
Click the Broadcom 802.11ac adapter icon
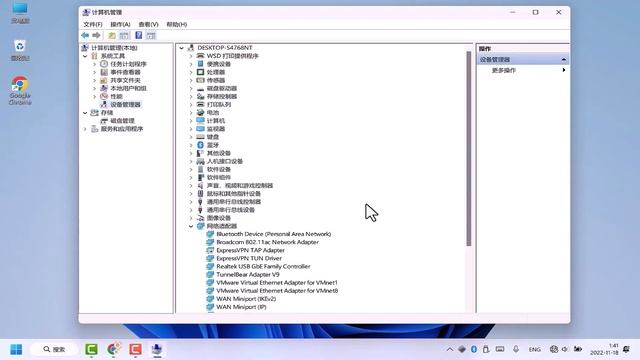pos(210,242)
